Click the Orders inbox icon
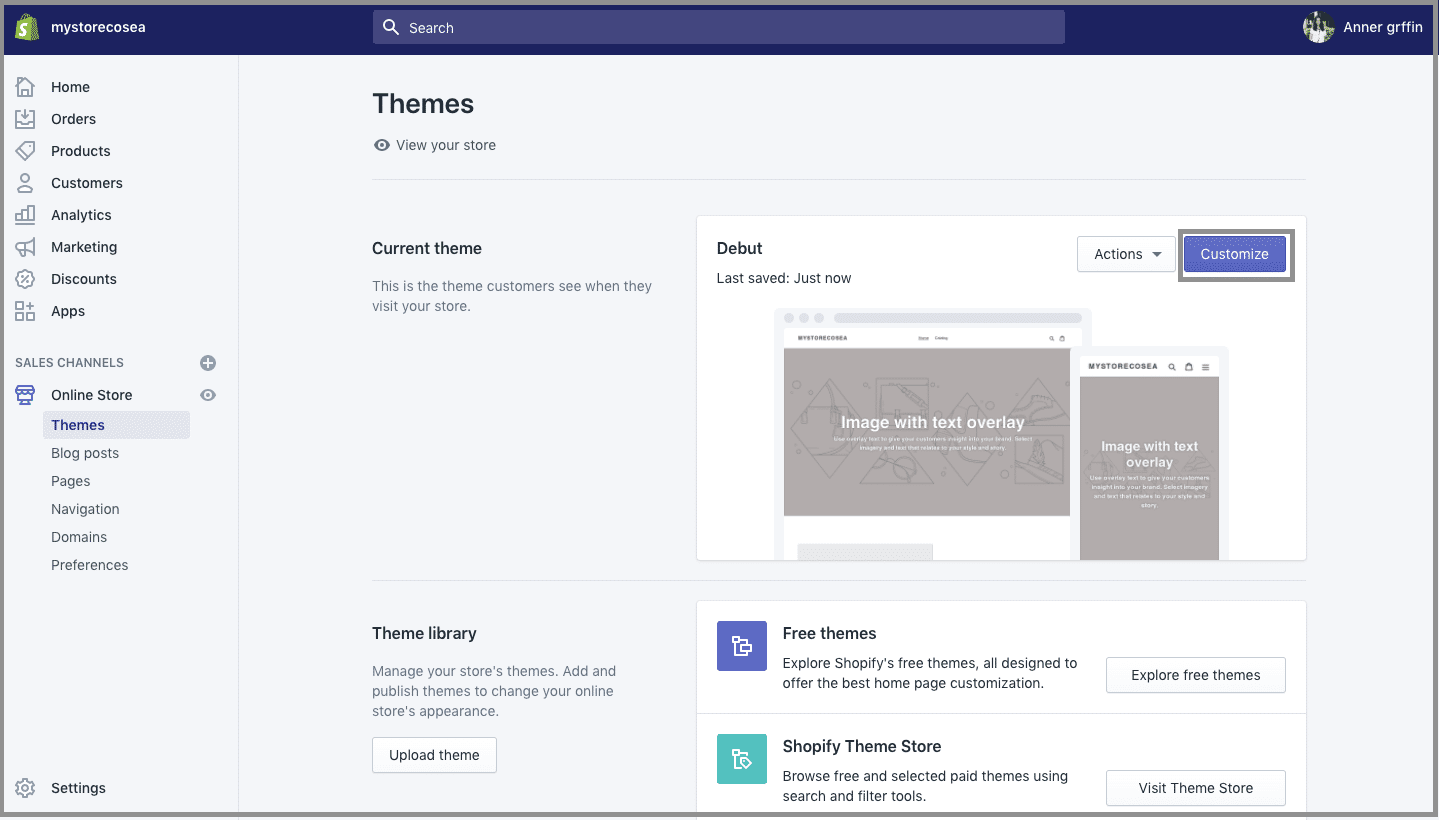 25,119
